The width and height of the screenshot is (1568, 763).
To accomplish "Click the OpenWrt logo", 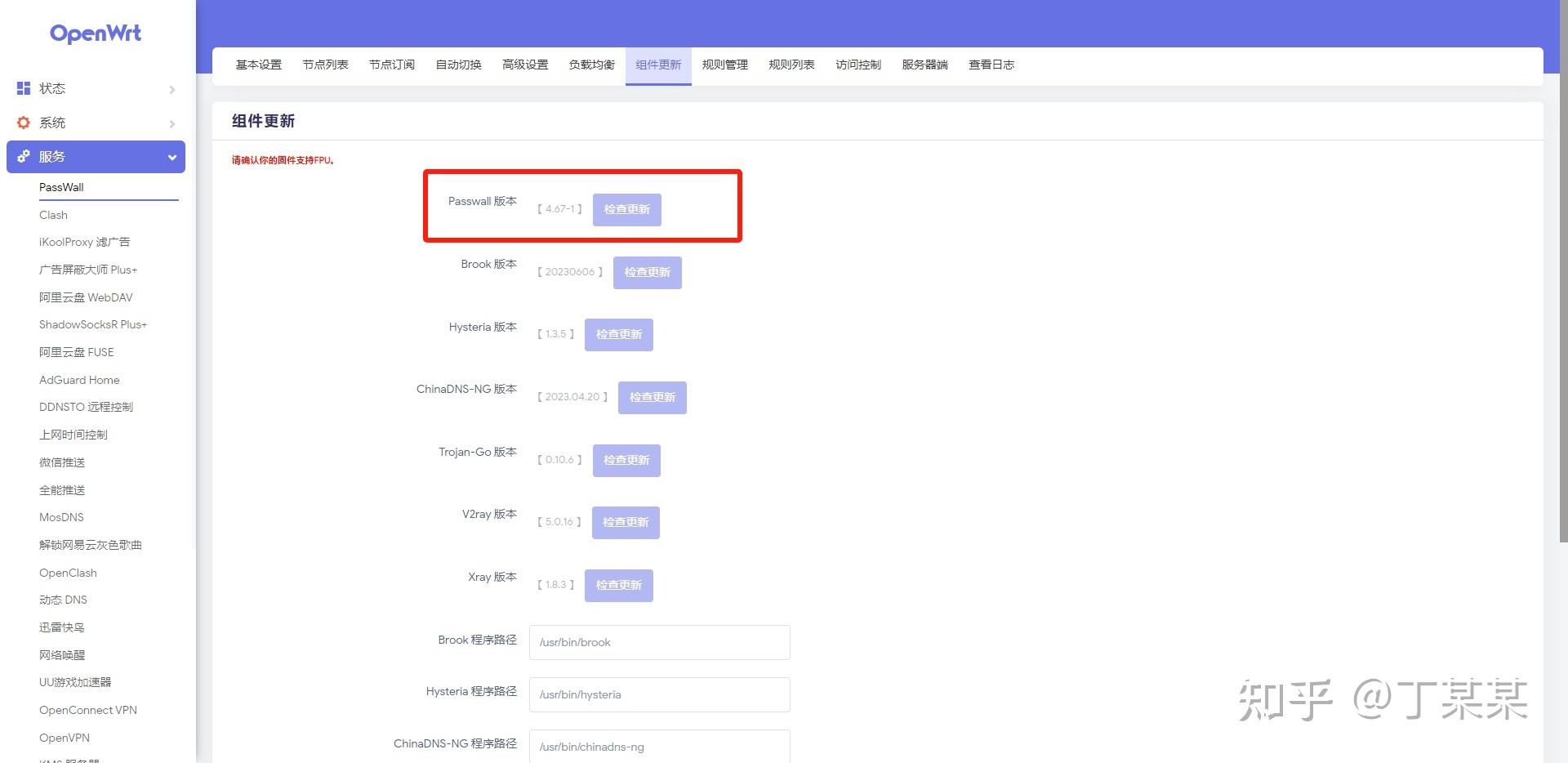I will pos(96,33).
